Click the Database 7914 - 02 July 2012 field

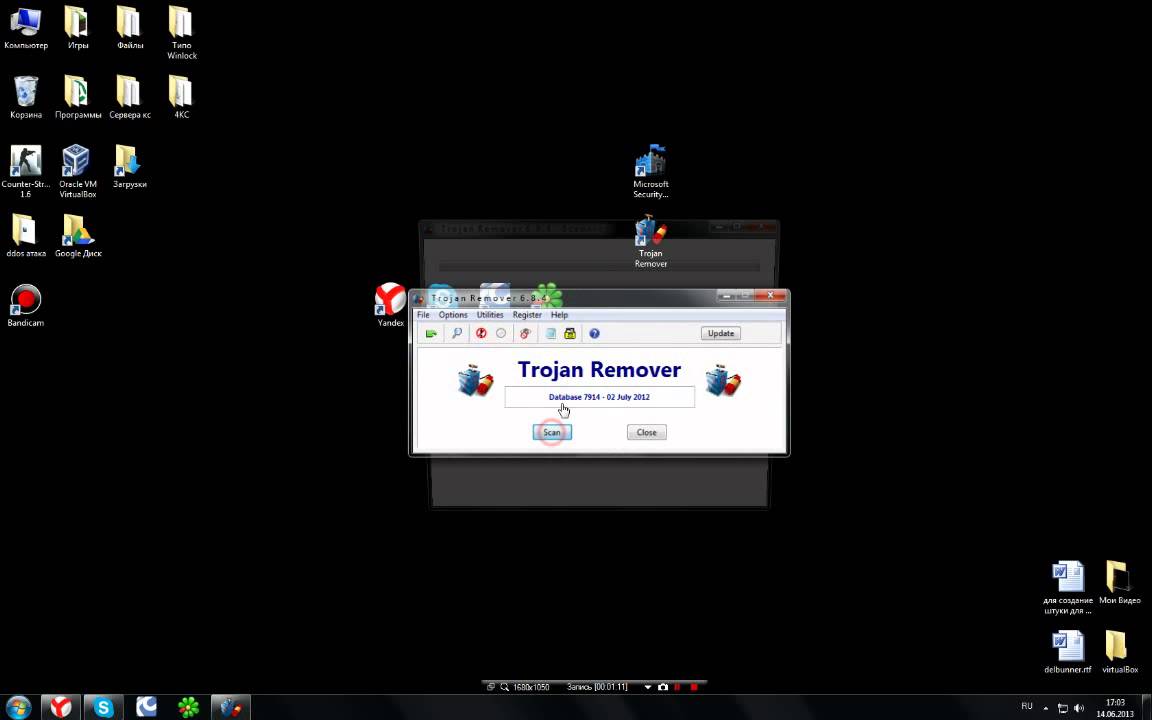pyautogui.click(x=599, y=397)
